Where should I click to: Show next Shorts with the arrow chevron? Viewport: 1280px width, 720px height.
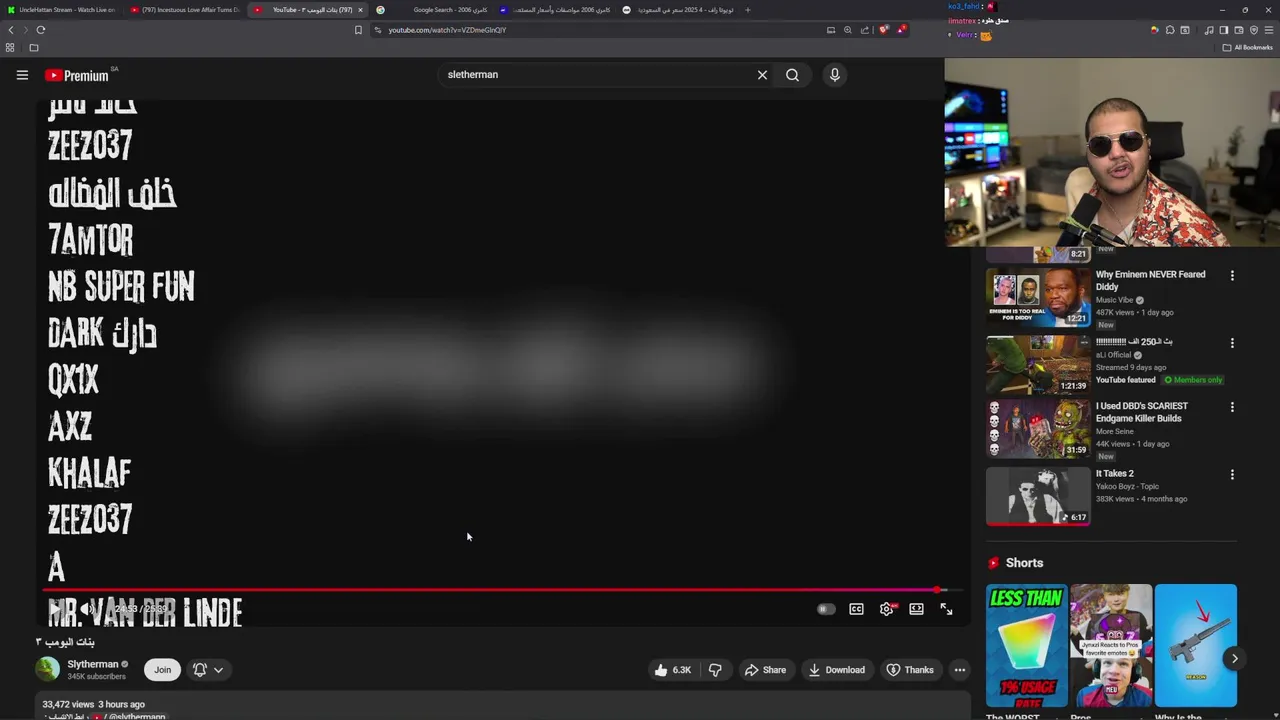[1235, 659]
